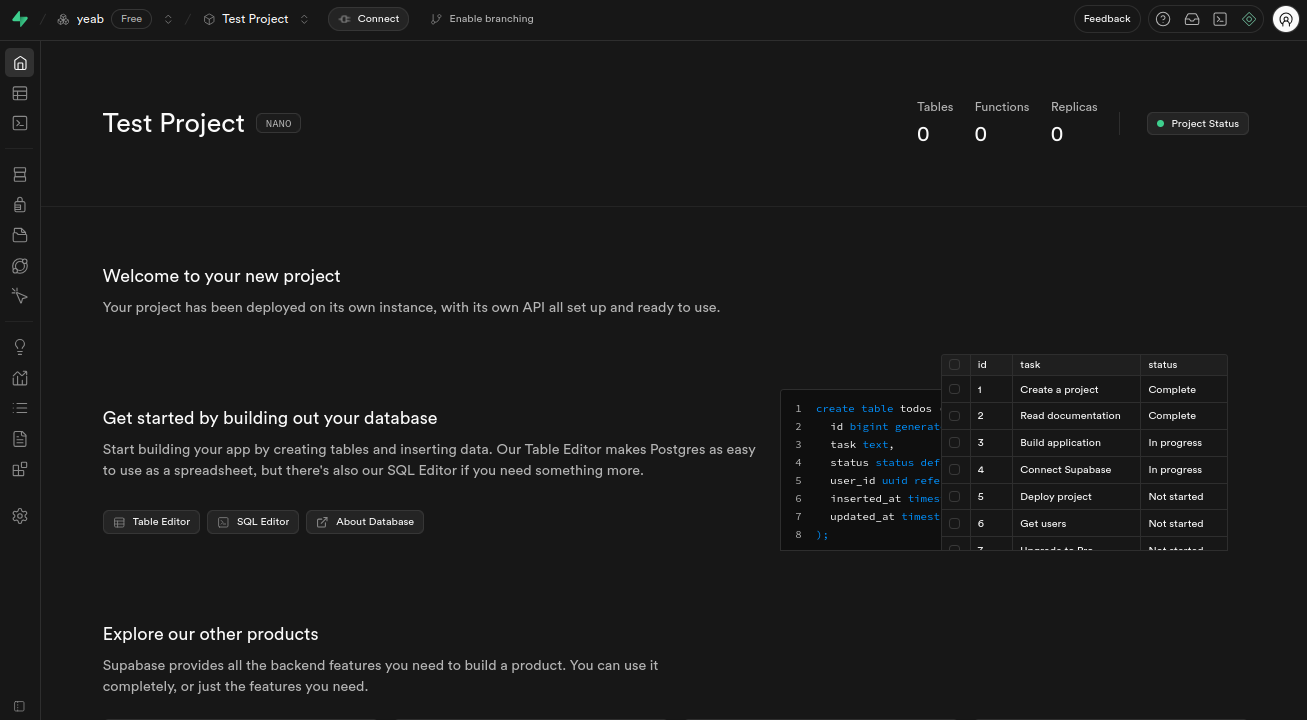Open the user account avatar
This screenshot has width=1307, height=720.
pos(1286,19)
